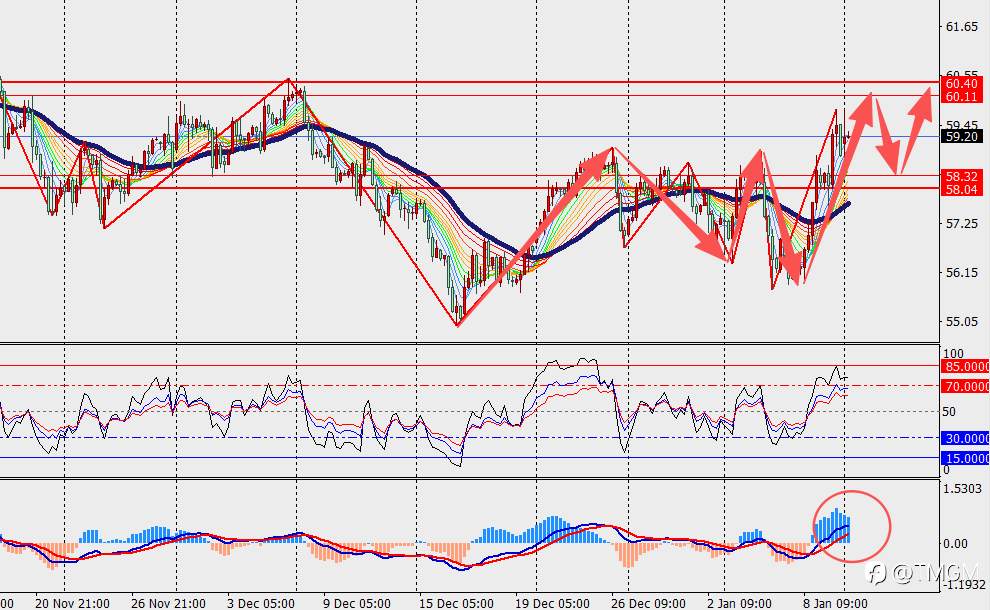Select the red 60.40 resistance price label
Image resolution: width=990 pixels, height=610 pixels.
[962, 83]
